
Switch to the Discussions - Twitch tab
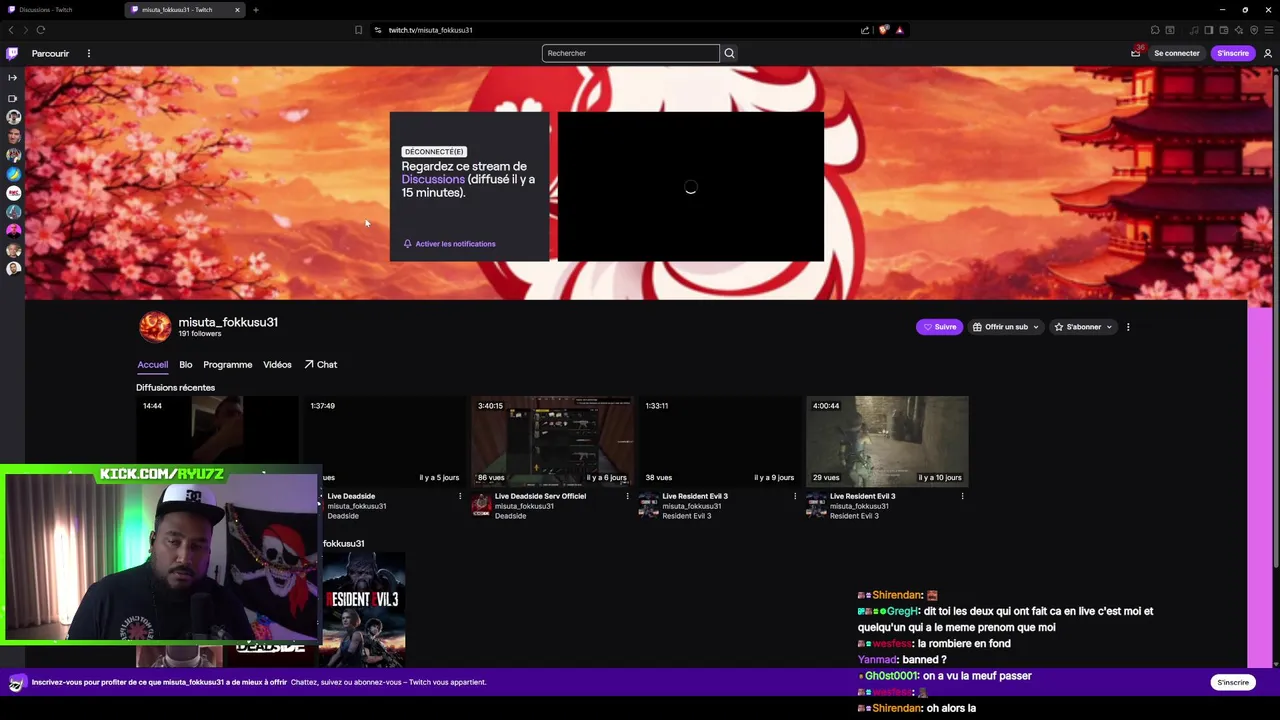click(x=60, y=10)
